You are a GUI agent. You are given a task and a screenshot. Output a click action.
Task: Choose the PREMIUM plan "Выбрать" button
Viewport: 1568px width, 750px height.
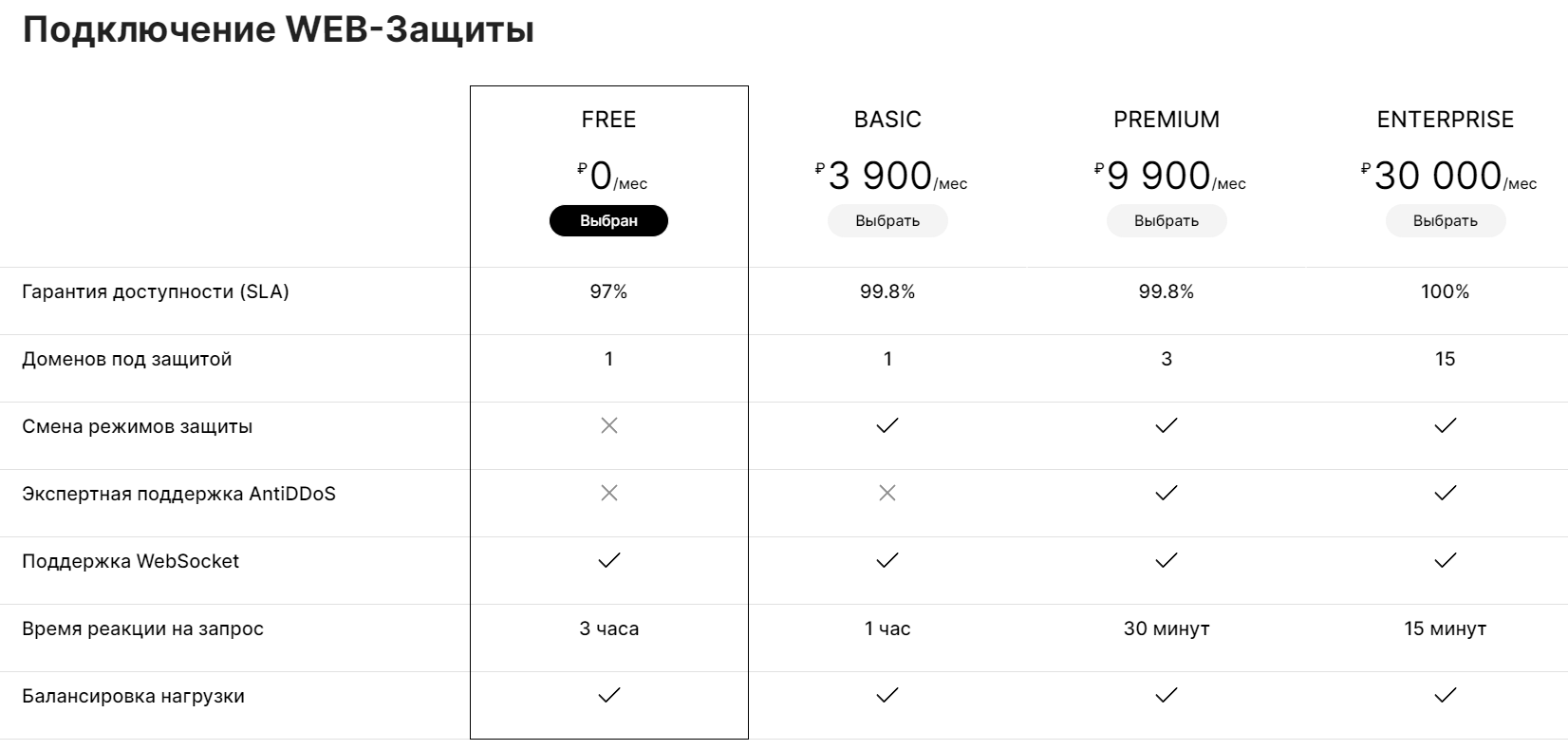(1166, 221)
